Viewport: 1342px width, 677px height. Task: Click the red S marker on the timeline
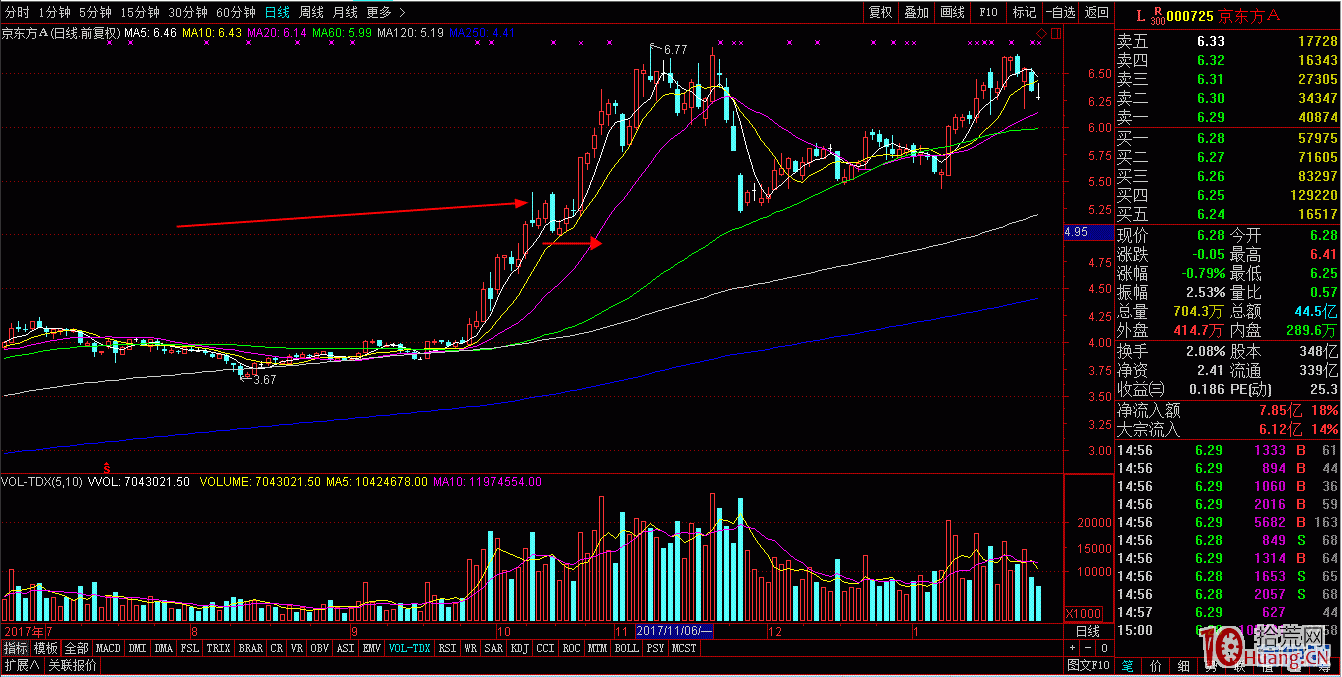(x=107, y=467)
